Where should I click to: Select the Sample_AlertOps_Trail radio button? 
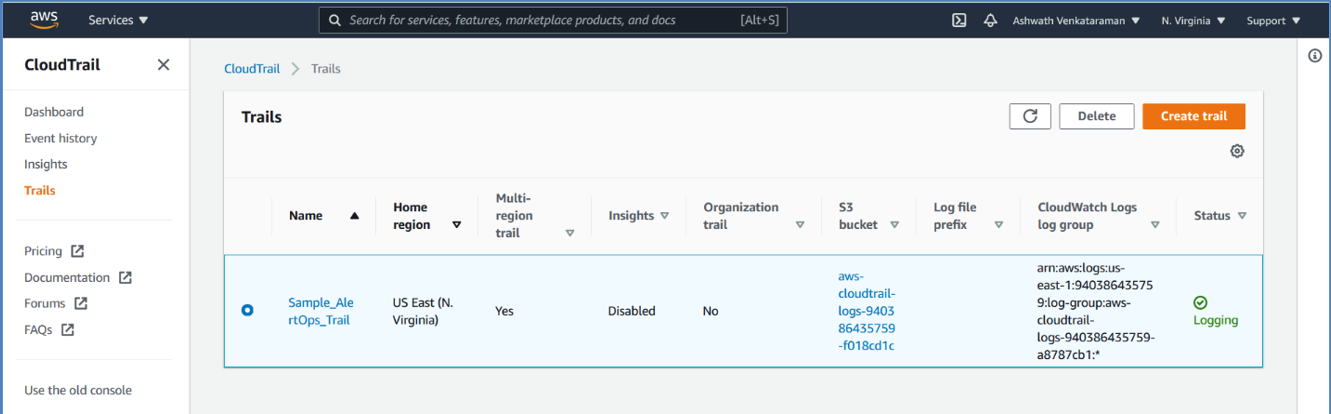click(x=247, y=310)
